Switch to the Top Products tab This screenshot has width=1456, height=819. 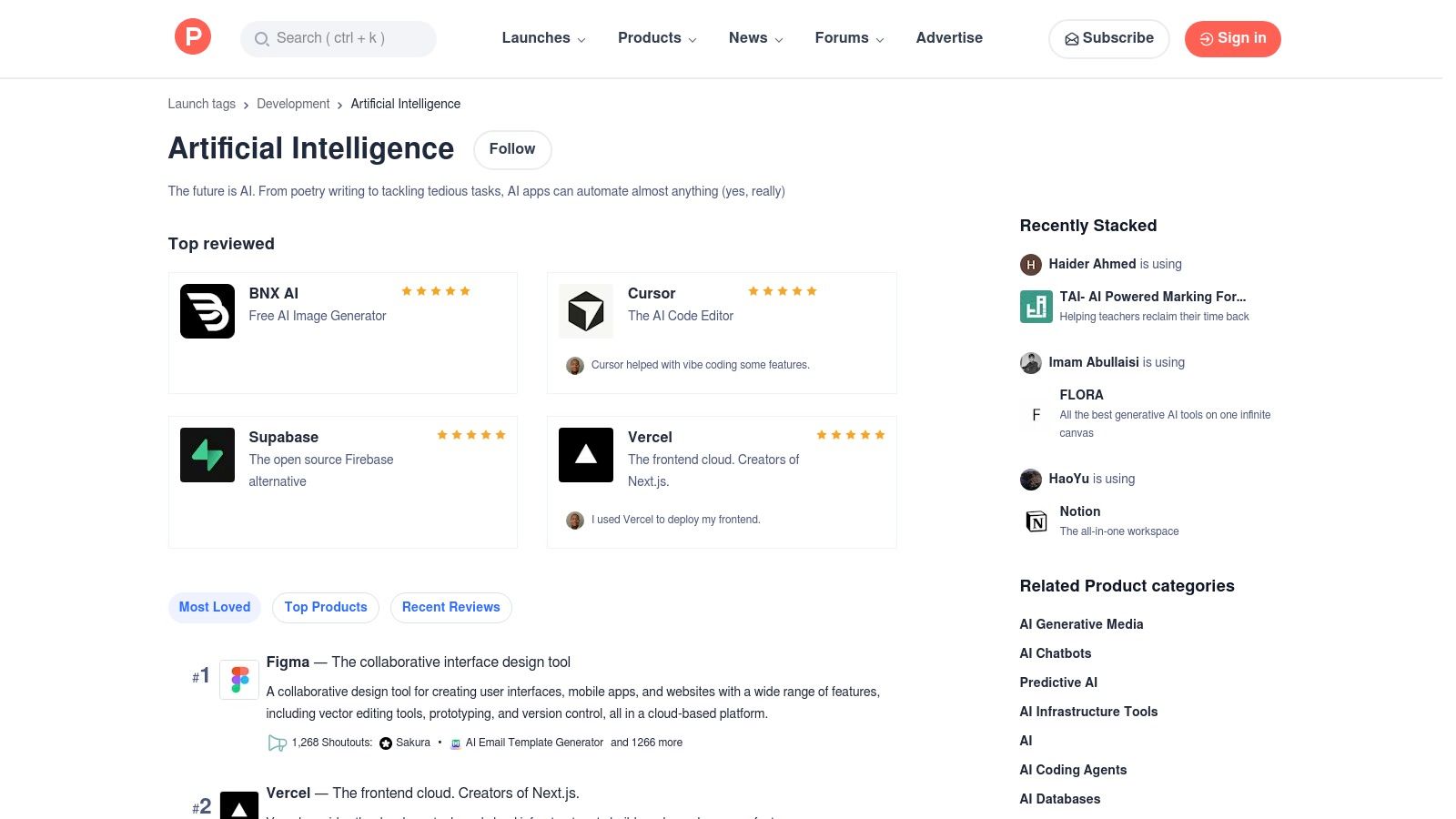pyautogui.click(x=325, y=607)
